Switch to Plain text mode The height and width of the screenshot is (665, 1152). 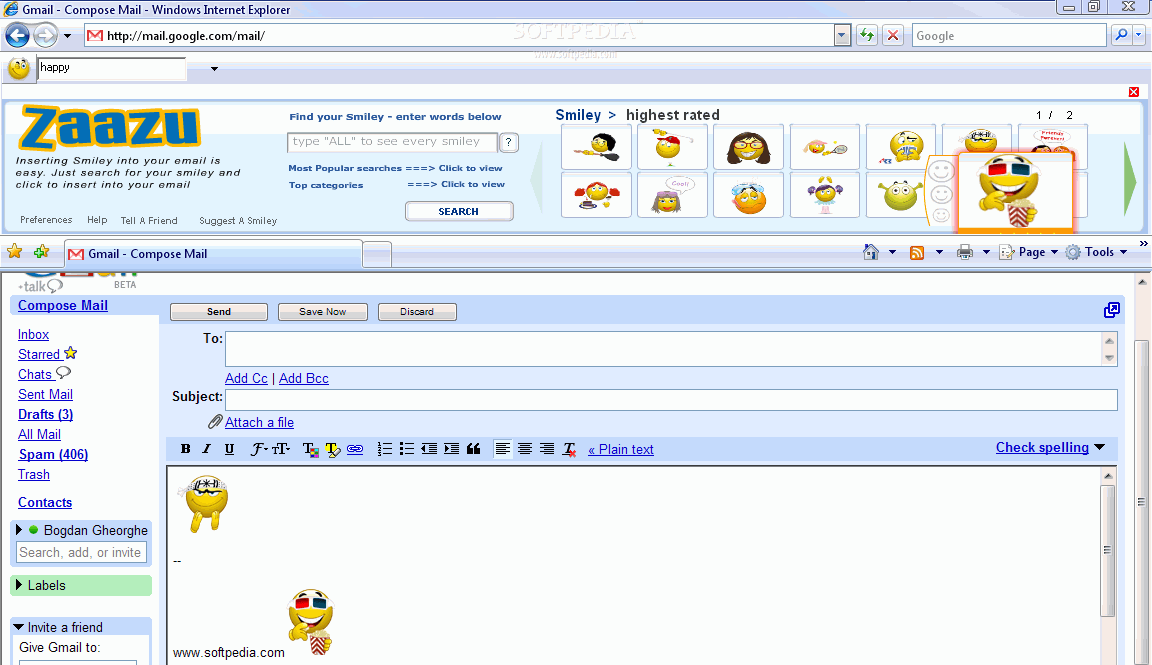pos(621,450)
